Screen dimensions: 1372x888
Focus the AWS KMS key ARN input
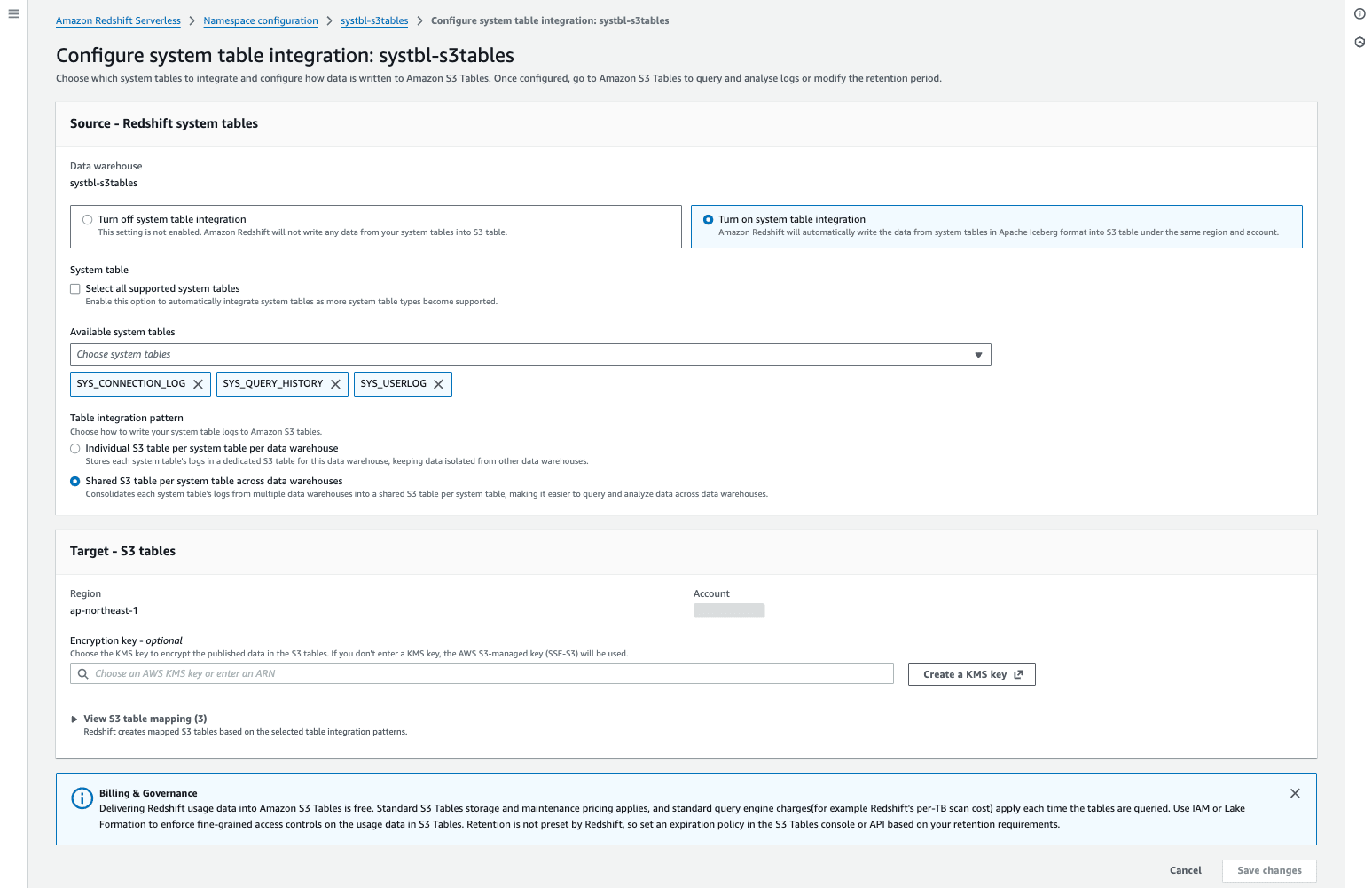tap(482, 674)
